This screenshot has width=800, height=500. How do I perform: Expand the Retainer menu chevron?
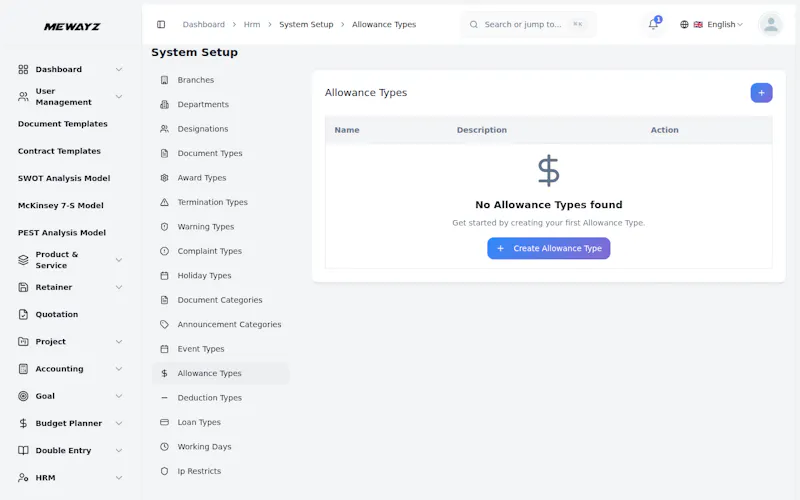tap(119, 287)
